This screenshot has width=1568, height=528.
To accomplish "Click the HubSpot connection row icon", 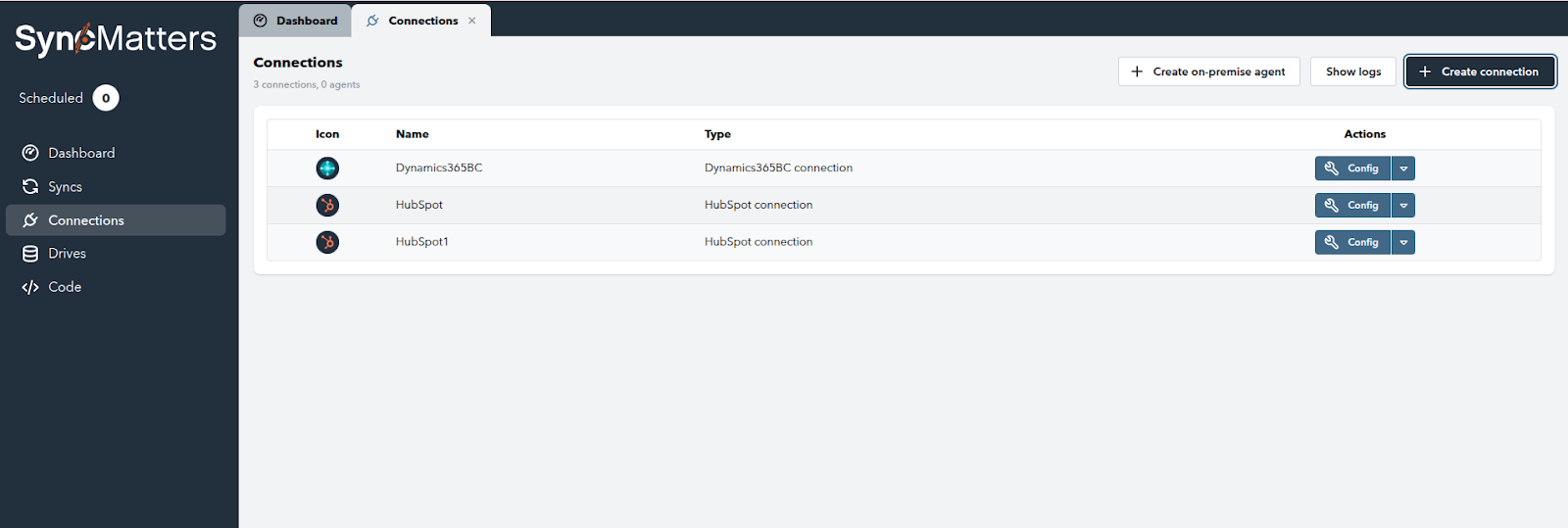I will [327, 206].
